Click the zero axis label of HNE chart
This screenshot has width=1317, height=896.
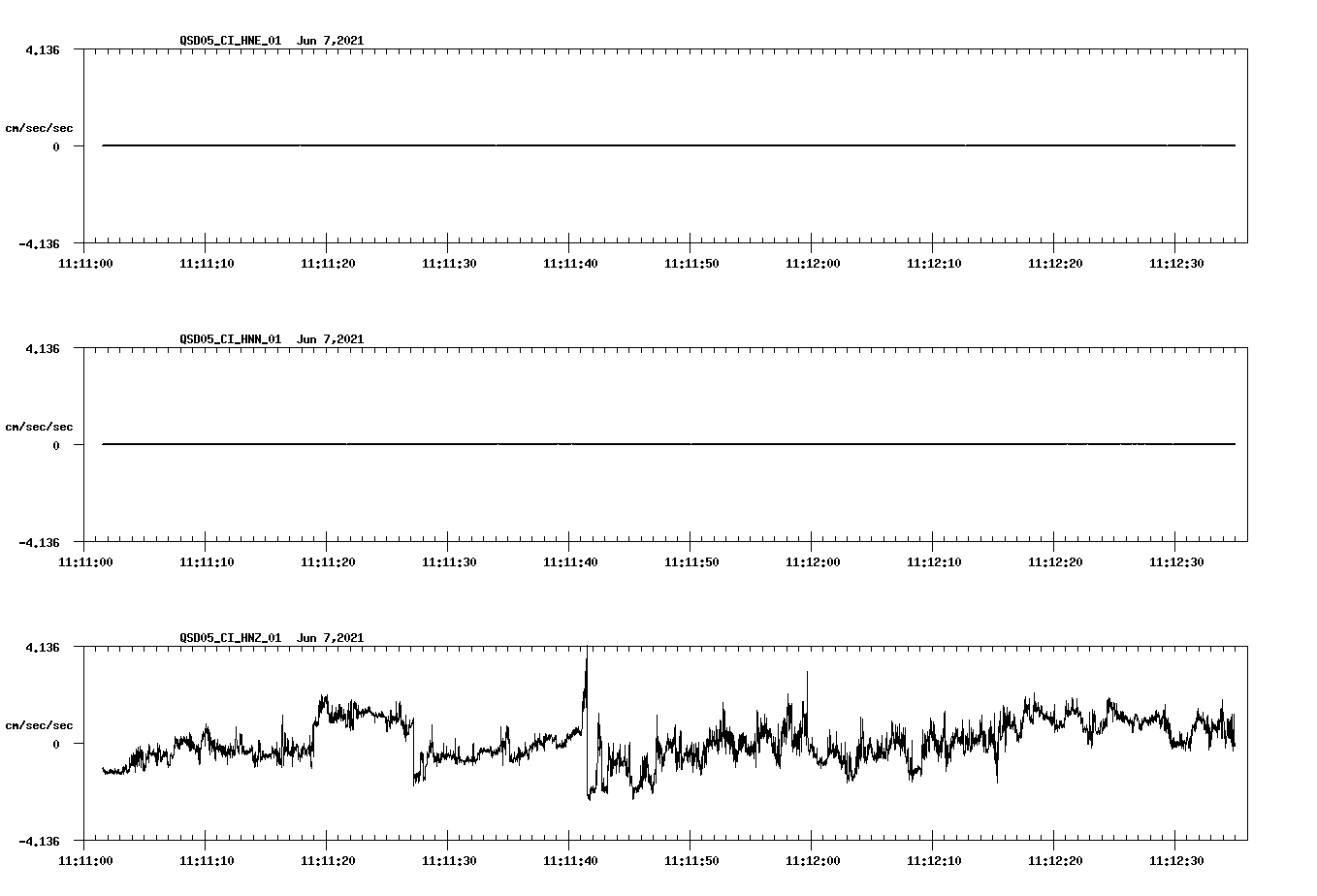point(56,146)
